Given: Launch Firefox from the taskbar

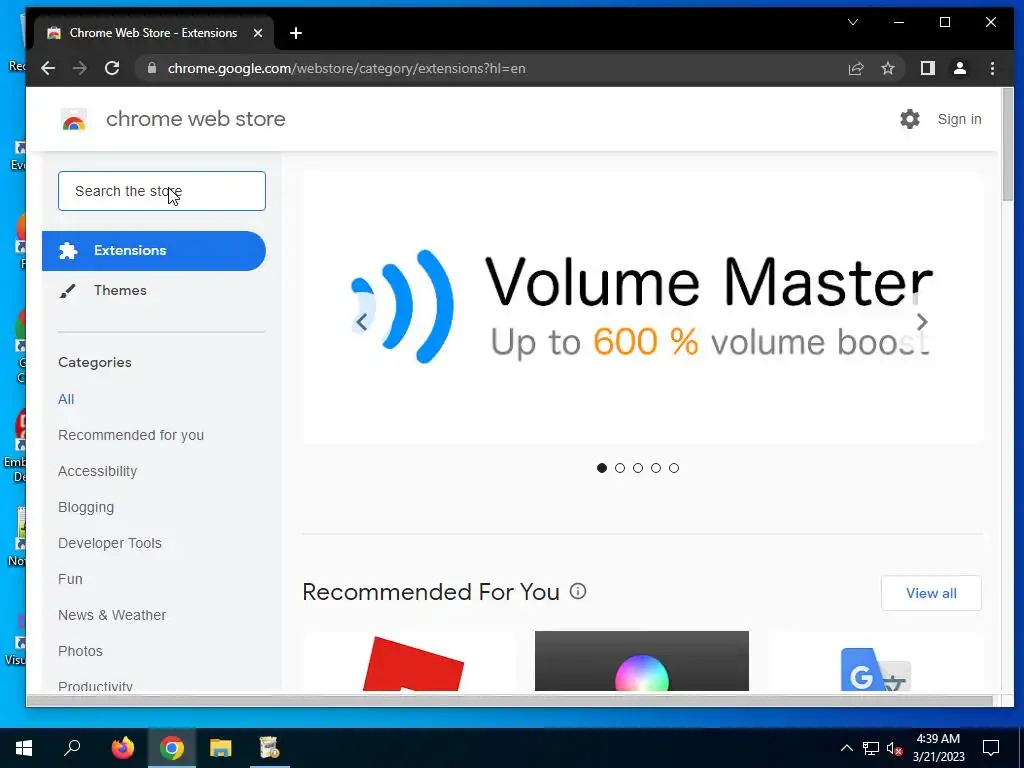Looking at the screenshot, I should click(123, 748).
